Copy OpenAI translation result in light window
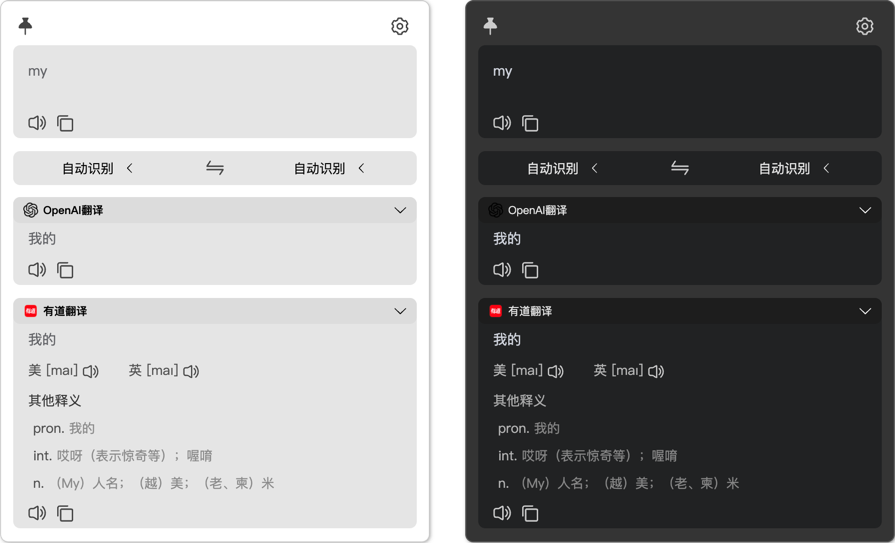 point(65,270)
